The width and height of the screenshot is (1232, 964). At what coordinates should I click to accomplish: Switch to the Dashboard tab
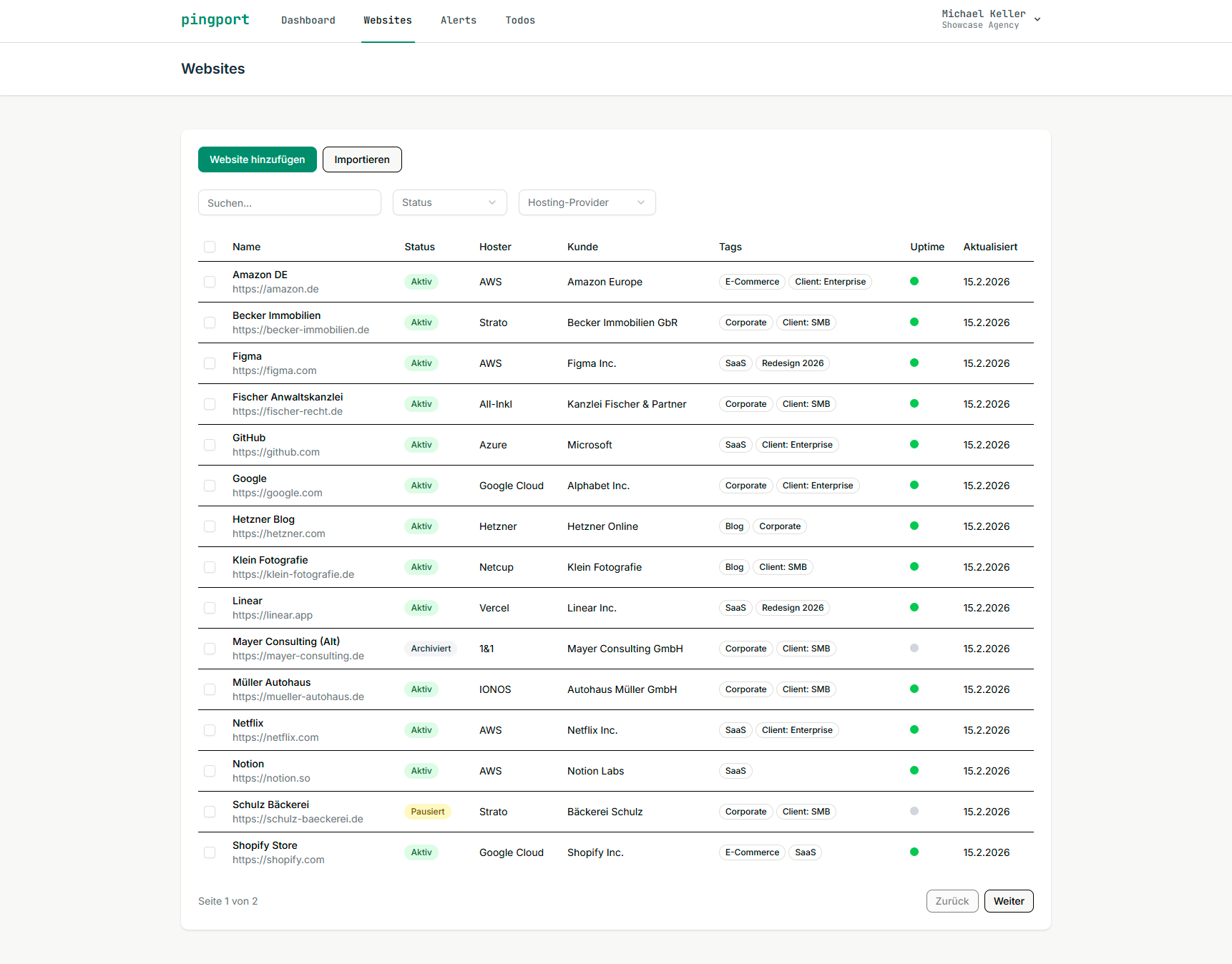click(x=308, y=20)
